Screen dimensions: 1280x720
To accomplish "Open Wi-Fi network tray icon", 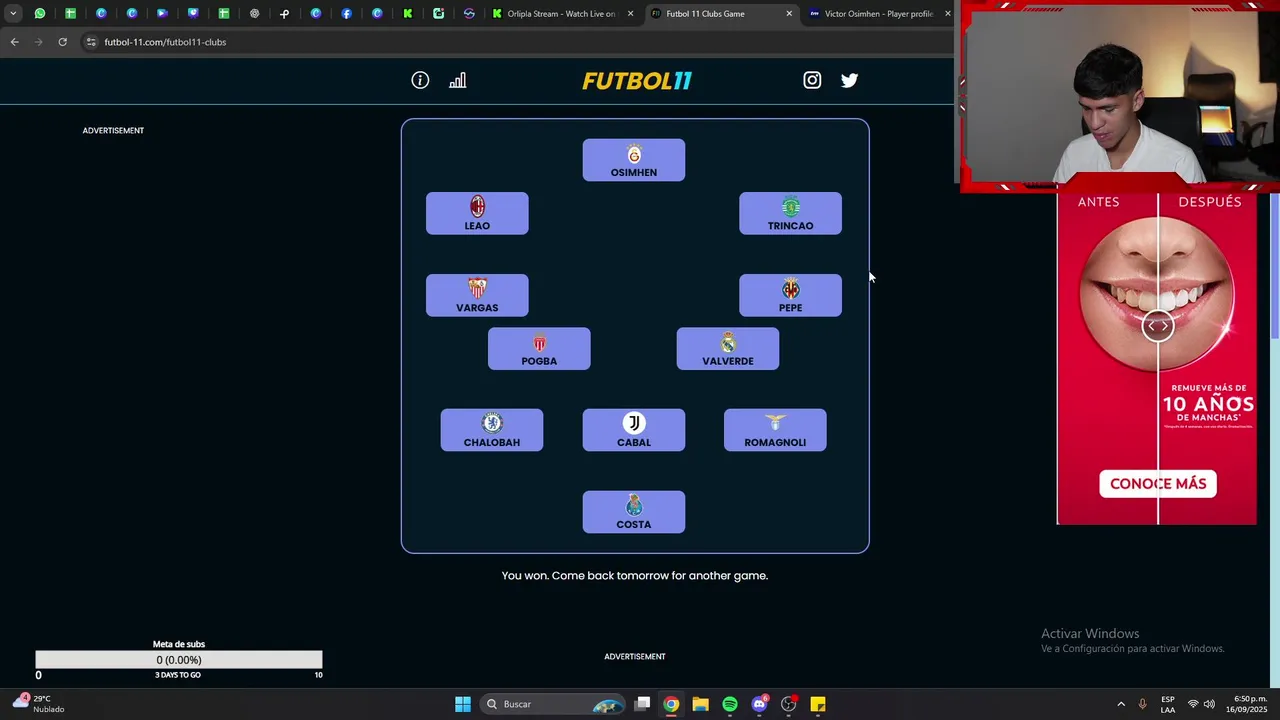I will click(x=1192, y=704).
